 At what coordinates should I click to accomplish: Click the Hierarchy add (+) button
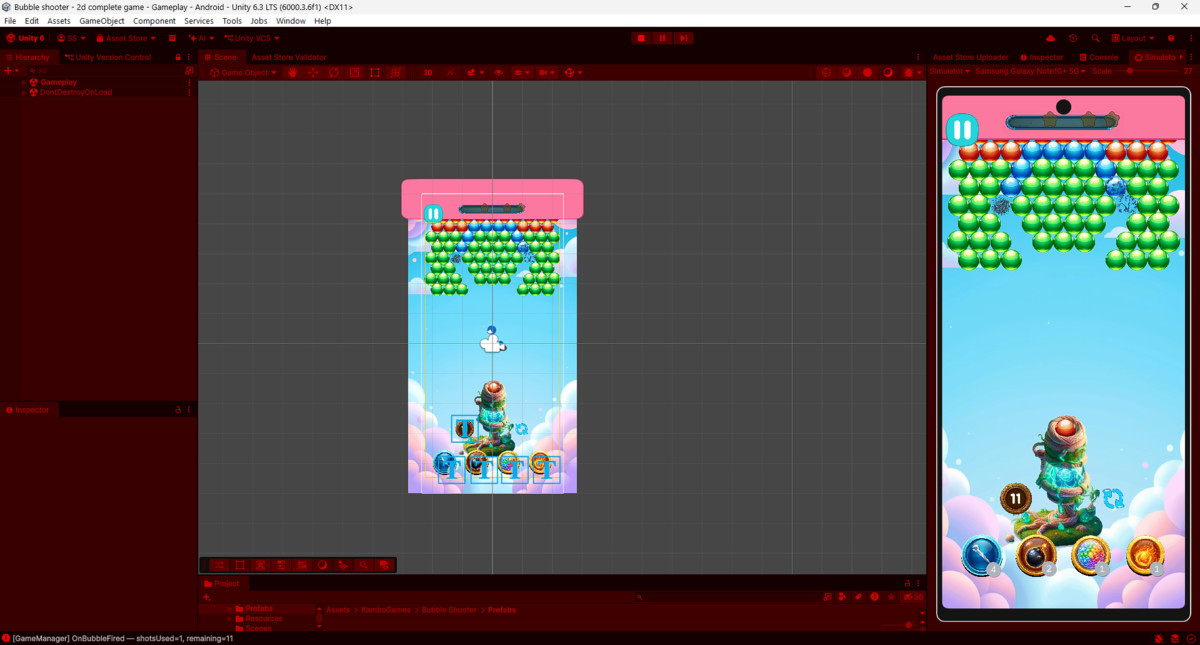point(8,71)
